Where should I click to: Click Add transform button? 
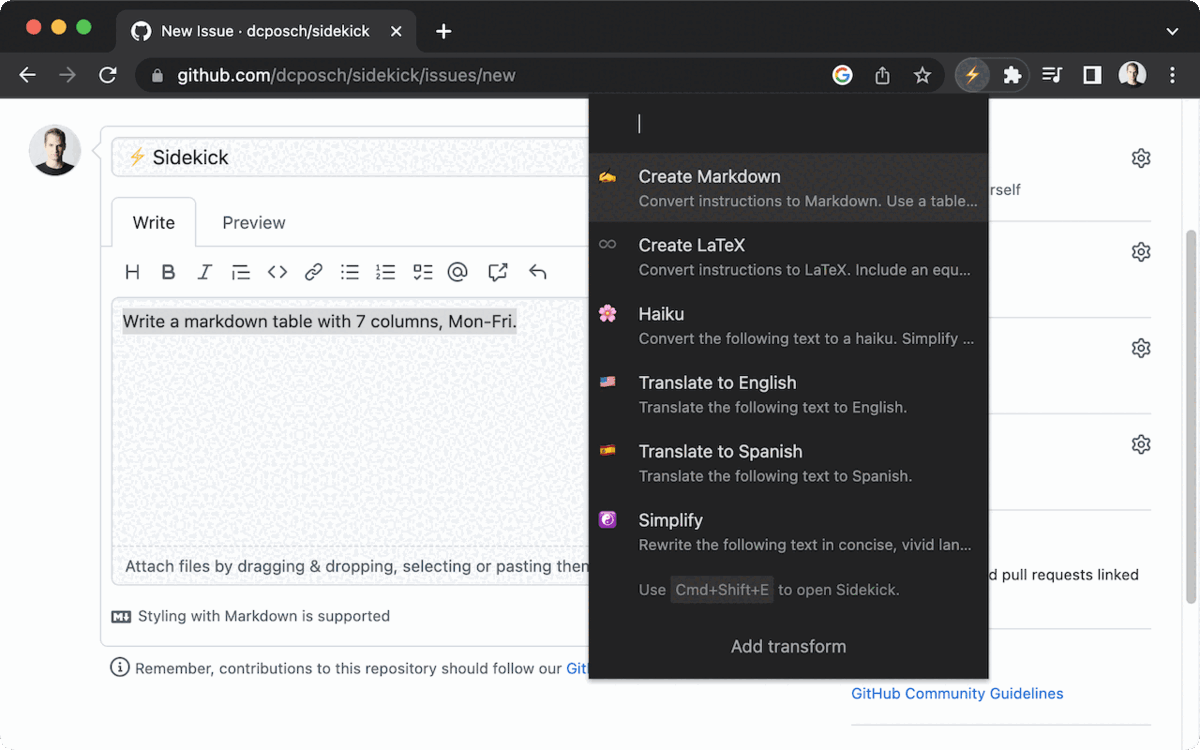coord(788,646)
